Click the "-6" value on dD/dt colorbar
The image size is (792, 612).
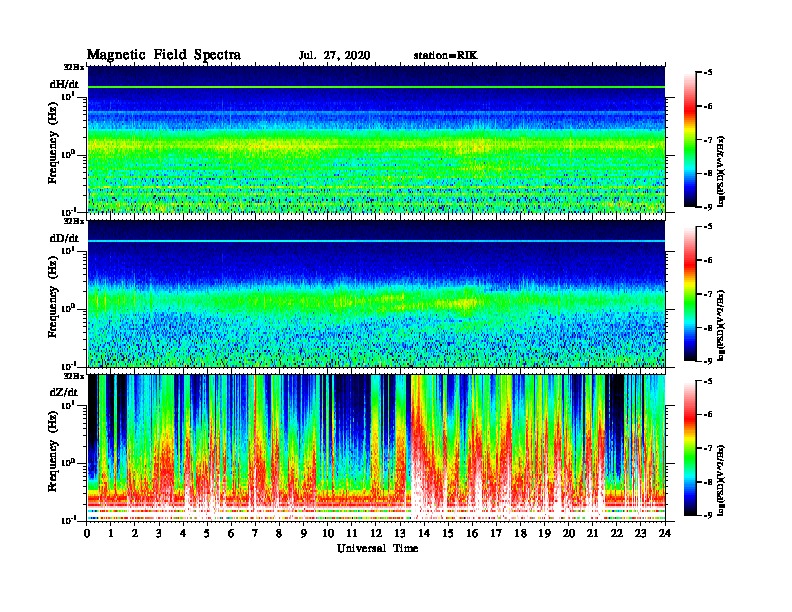(708, 261)
